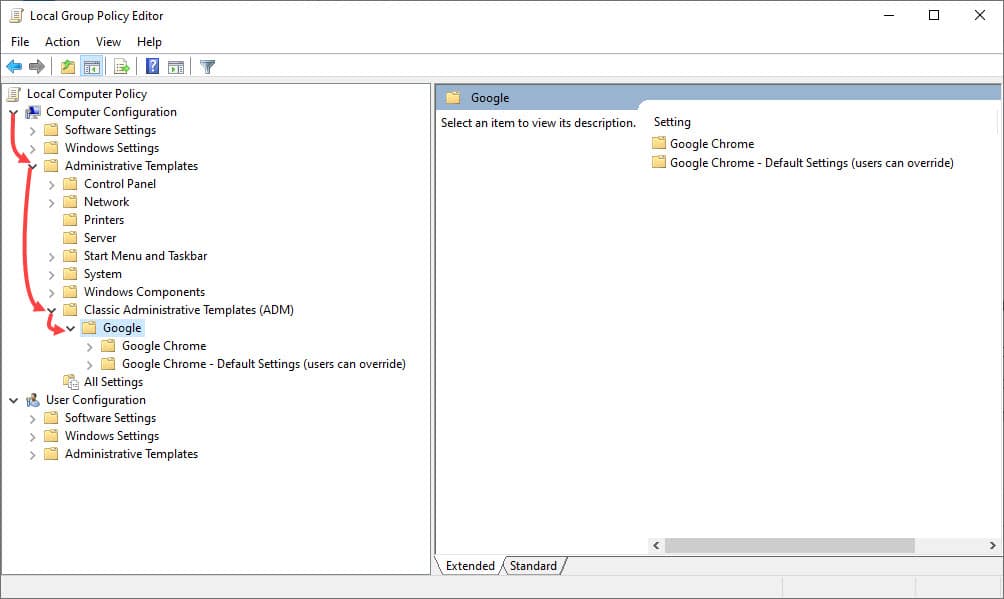Click the Forward arrow toolbar icon
Viewport: 1004px width, 599px height.
[37, 66]
